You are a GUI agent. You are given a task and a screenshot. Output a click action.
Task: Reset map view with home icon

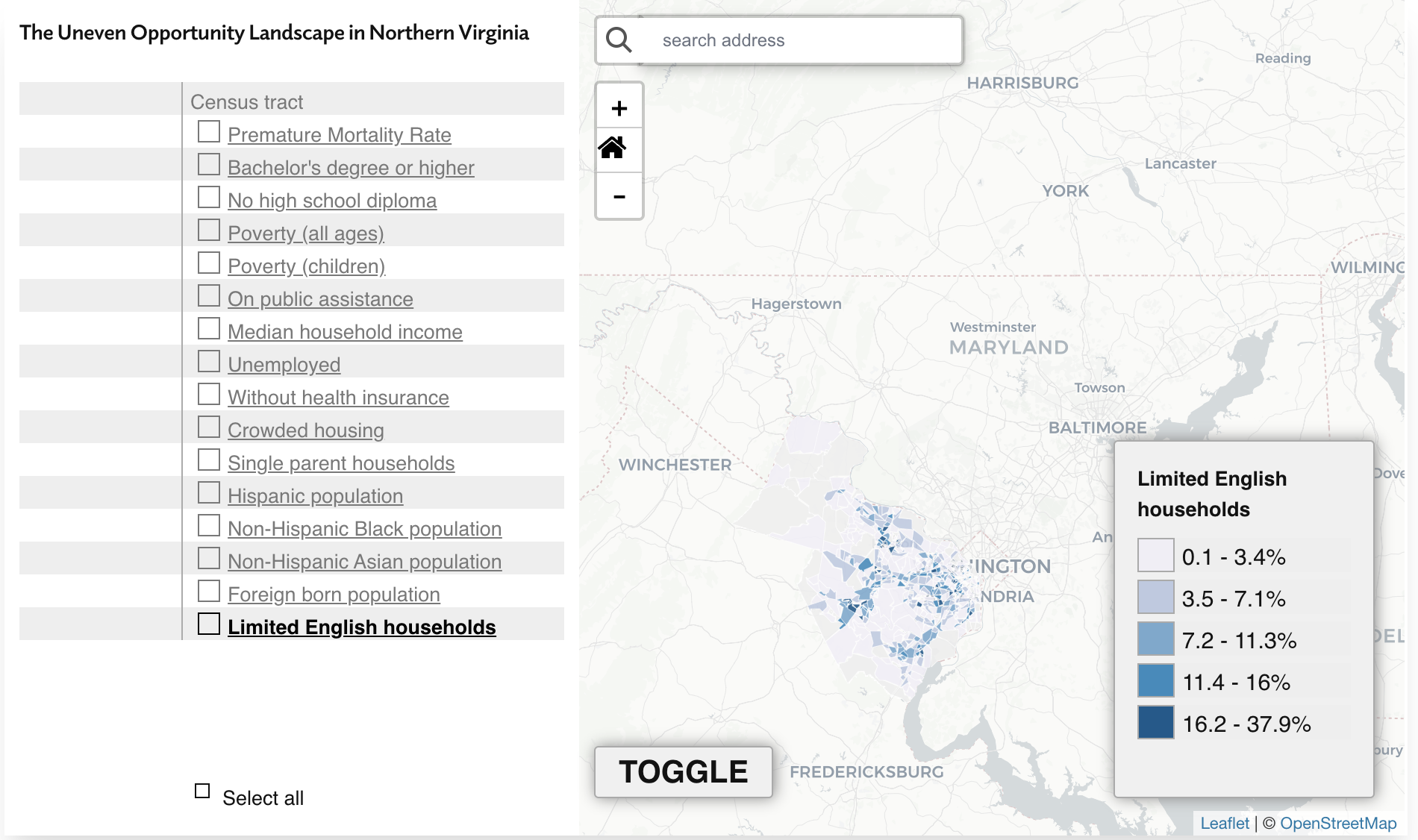pos(613,148)
